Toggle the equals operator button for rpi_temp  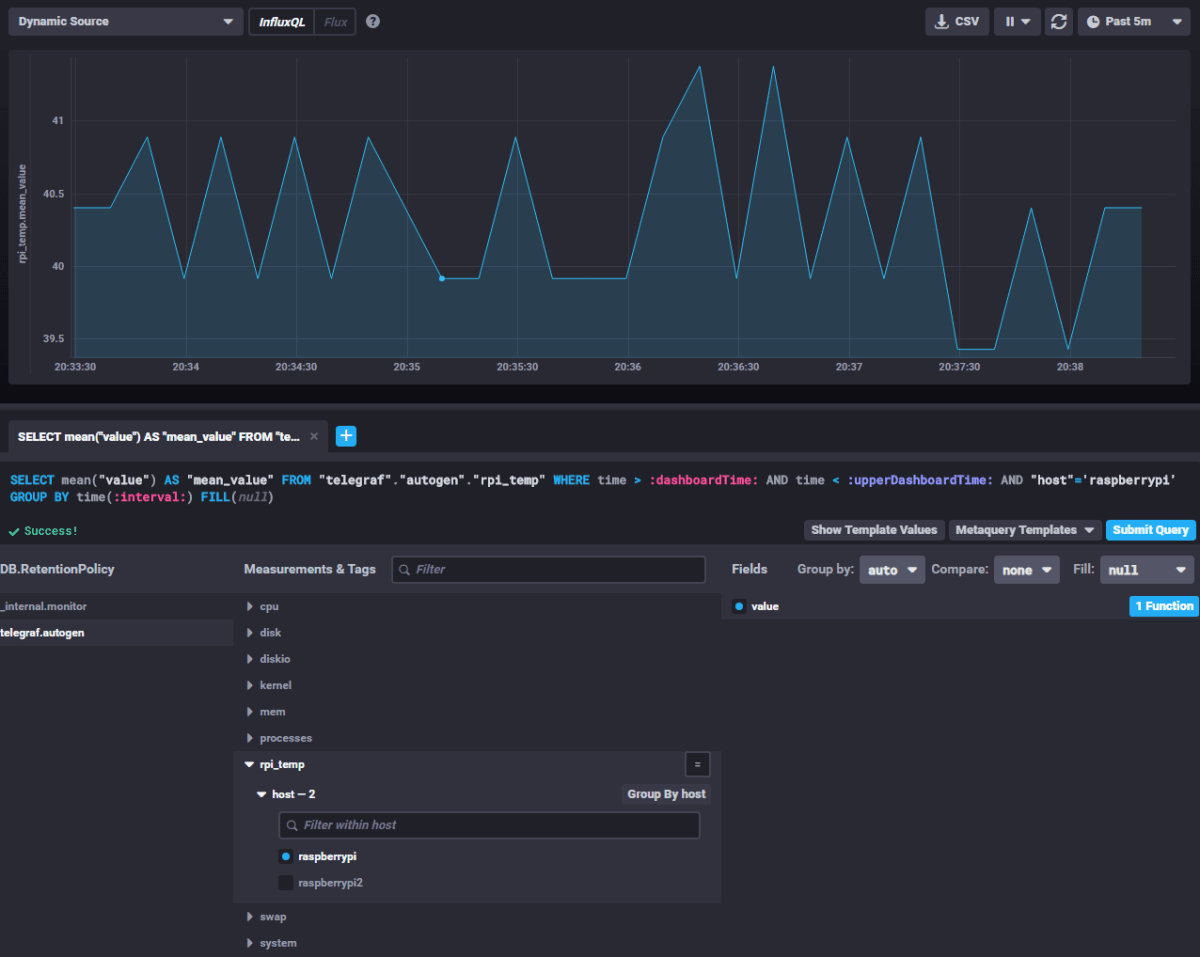[698, 765]
